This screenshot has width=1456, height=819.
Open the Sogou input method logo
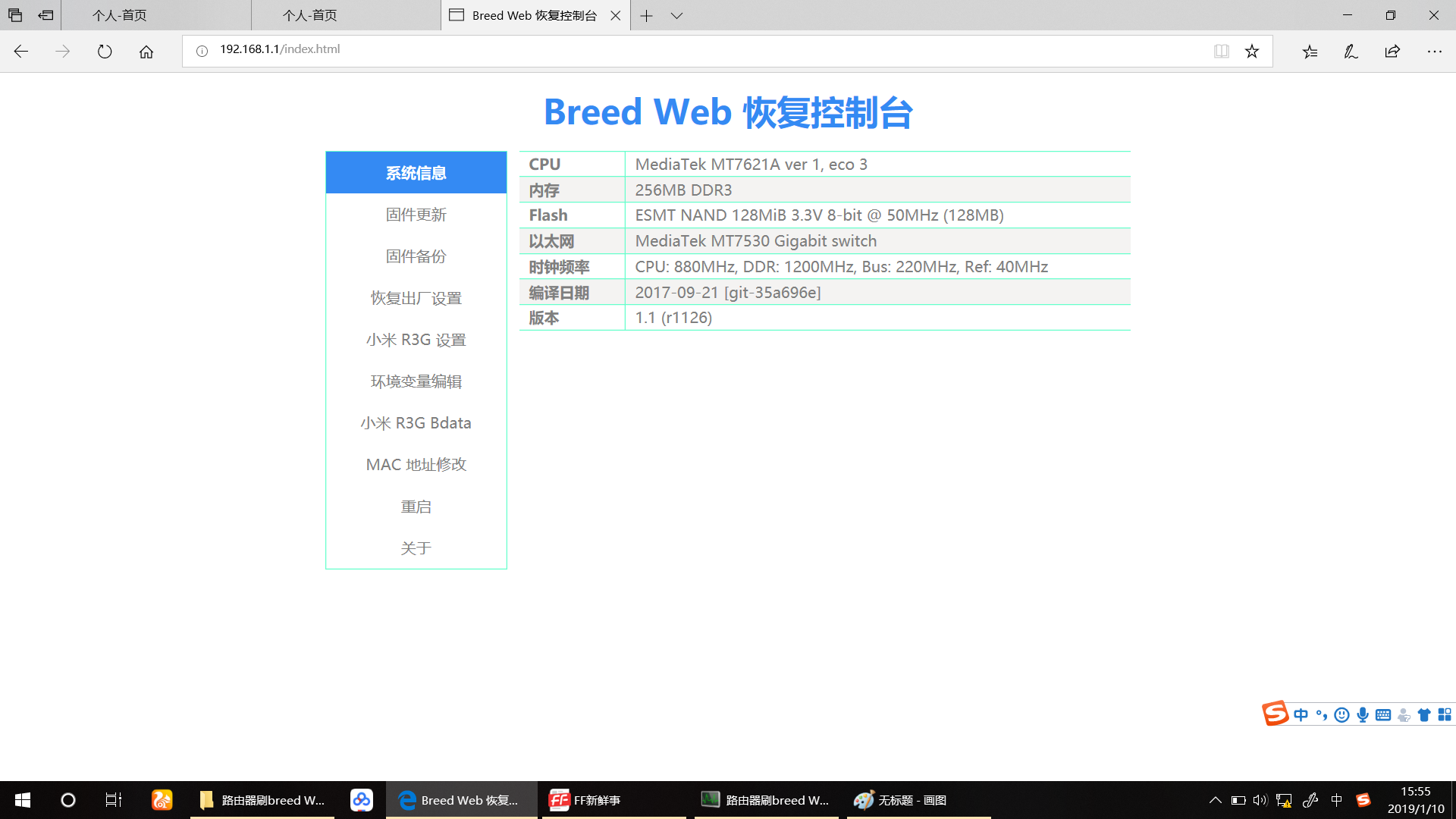(x=1275, y=714)
